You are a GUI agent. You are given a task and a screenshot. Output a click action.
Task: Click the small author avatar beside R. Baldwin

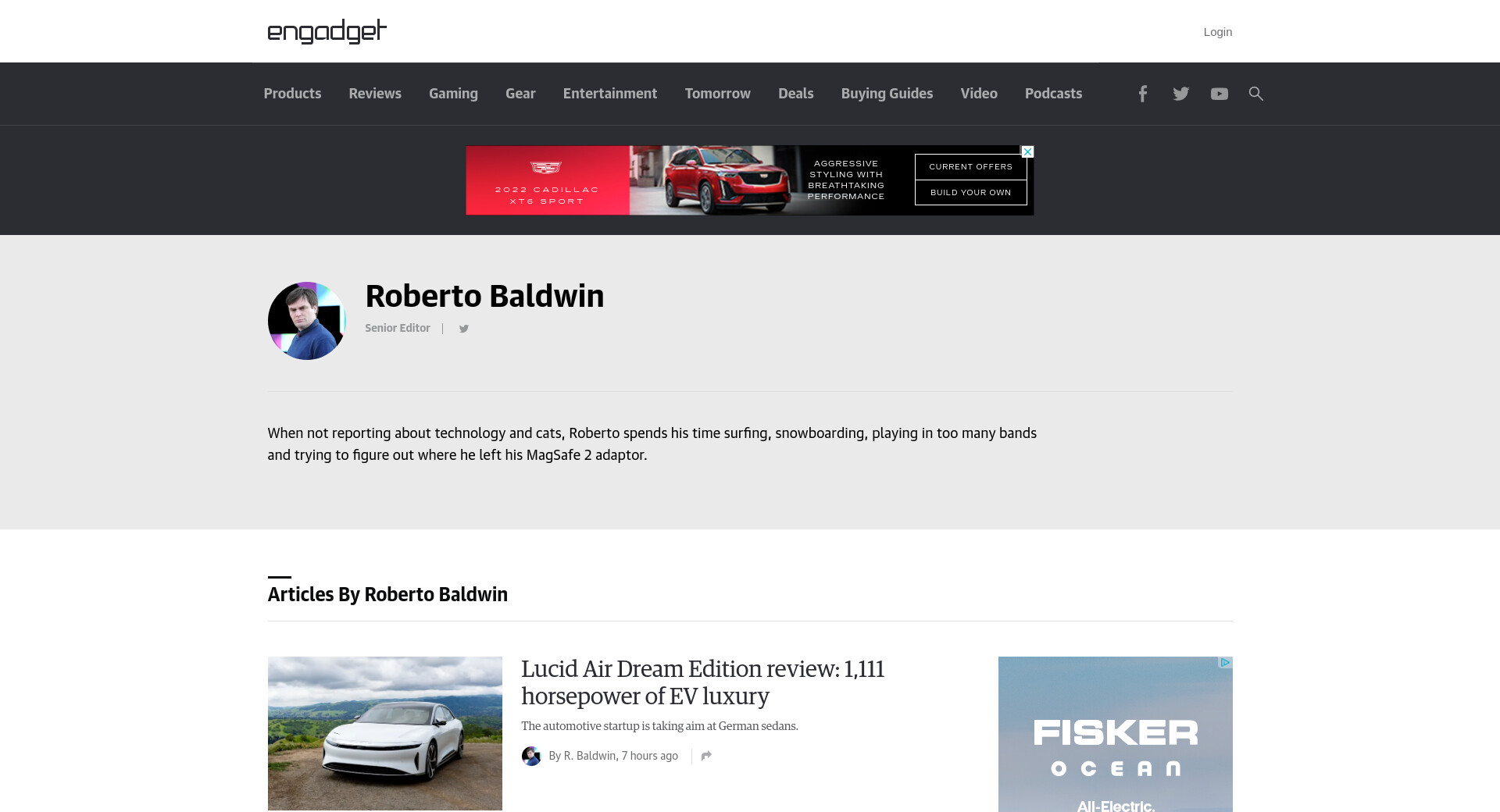(531, 756)
